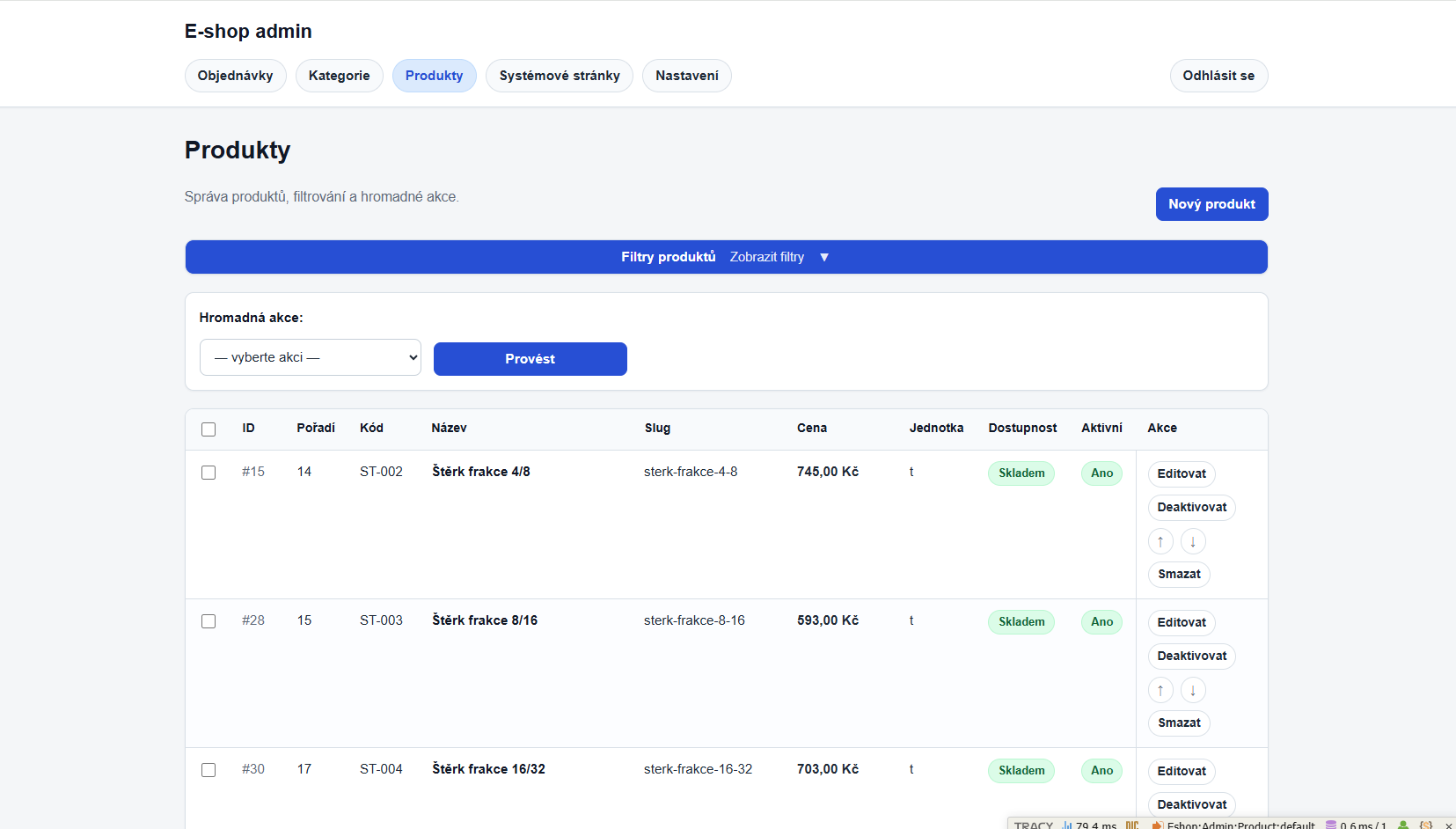Close the Tracy debug bar

tap(1448, 825)
